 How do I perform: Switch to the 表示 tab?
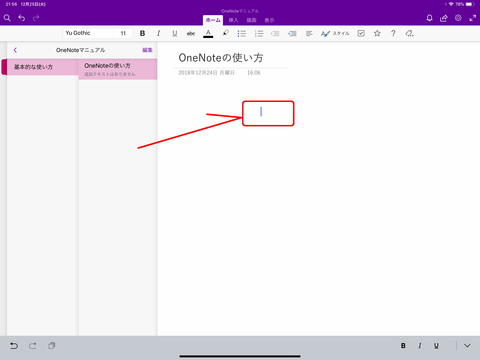(269, 20)
